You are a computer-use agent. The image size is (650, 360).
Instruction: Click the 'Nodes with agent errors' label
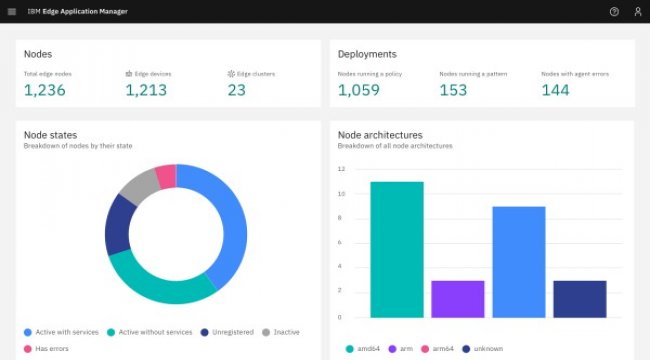pyautogui.click(x=575, y=74)
